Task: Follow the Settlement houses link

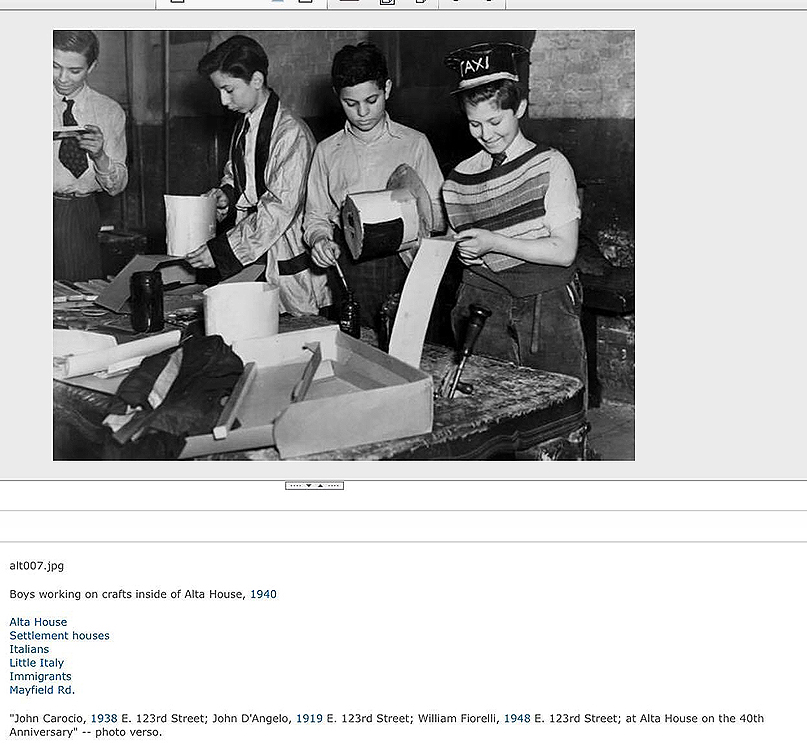Action: 59,636
